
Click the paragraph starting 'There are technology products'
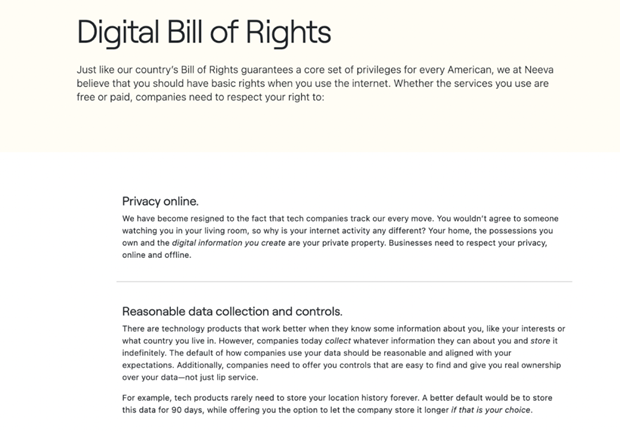(x=343, y=353)
